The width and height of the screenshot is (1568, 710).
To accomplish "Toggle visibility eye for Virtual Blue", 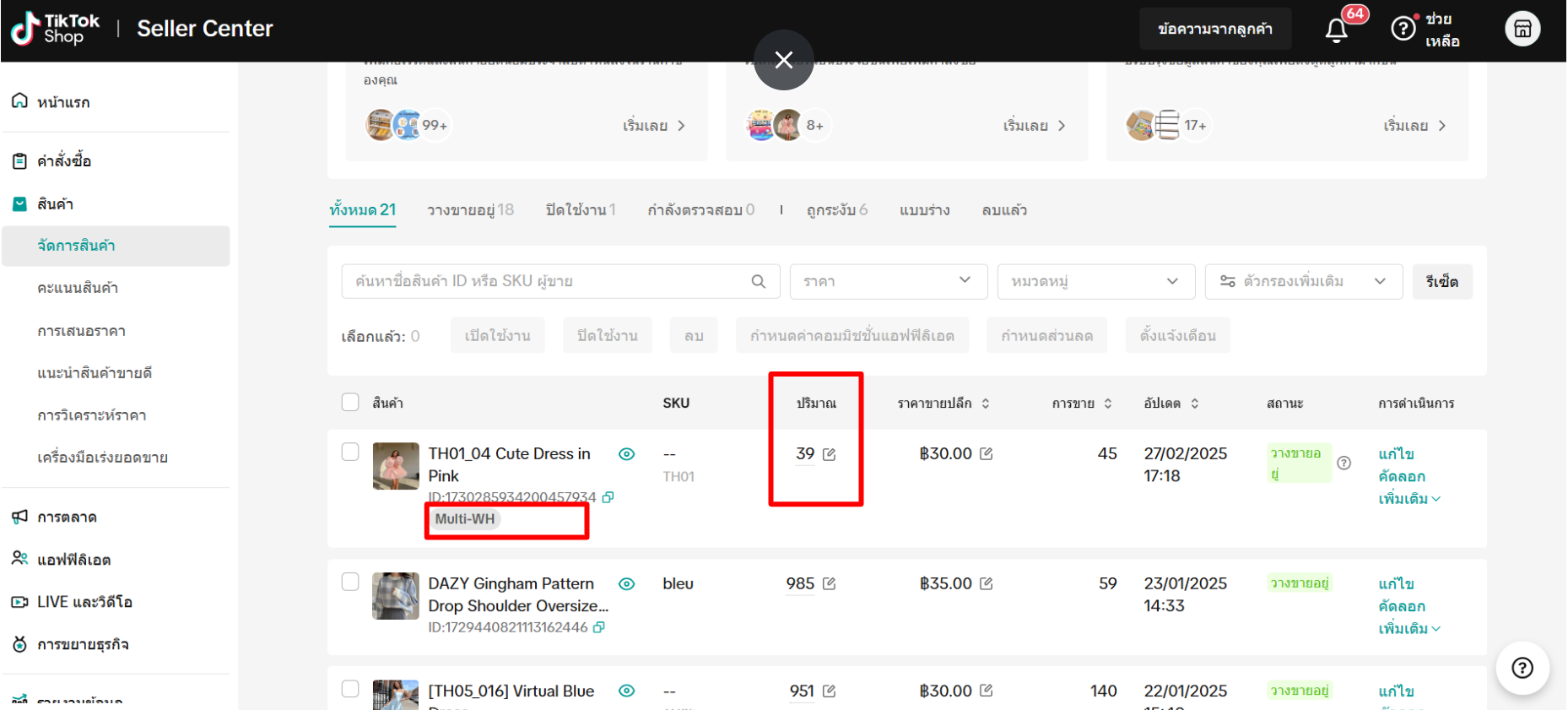I will click(x=626, y=691).
